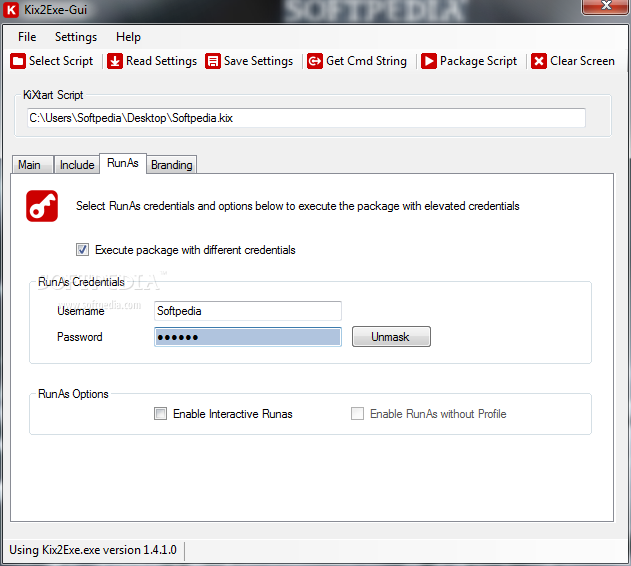631x566 pixels.
Task: Enable Interactive Runas checkbox
Action: coord(161,413)
